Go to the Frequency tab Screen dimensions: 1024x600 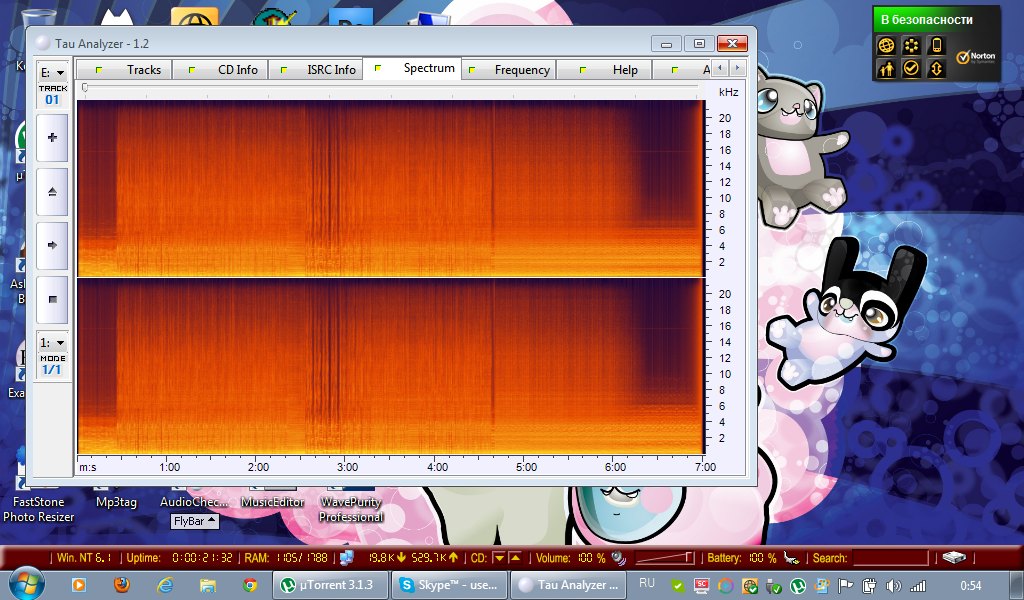[x=521, y=70]
